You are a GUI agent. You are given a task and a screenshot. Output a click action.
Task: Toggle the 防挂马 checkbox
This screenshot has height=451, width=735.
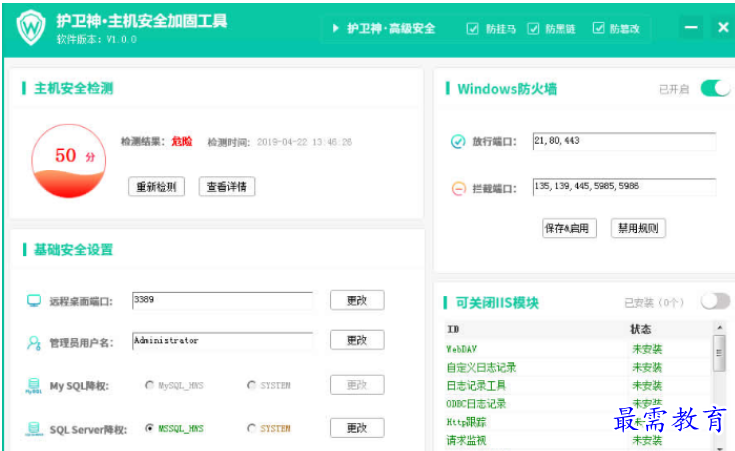(472, 29)
